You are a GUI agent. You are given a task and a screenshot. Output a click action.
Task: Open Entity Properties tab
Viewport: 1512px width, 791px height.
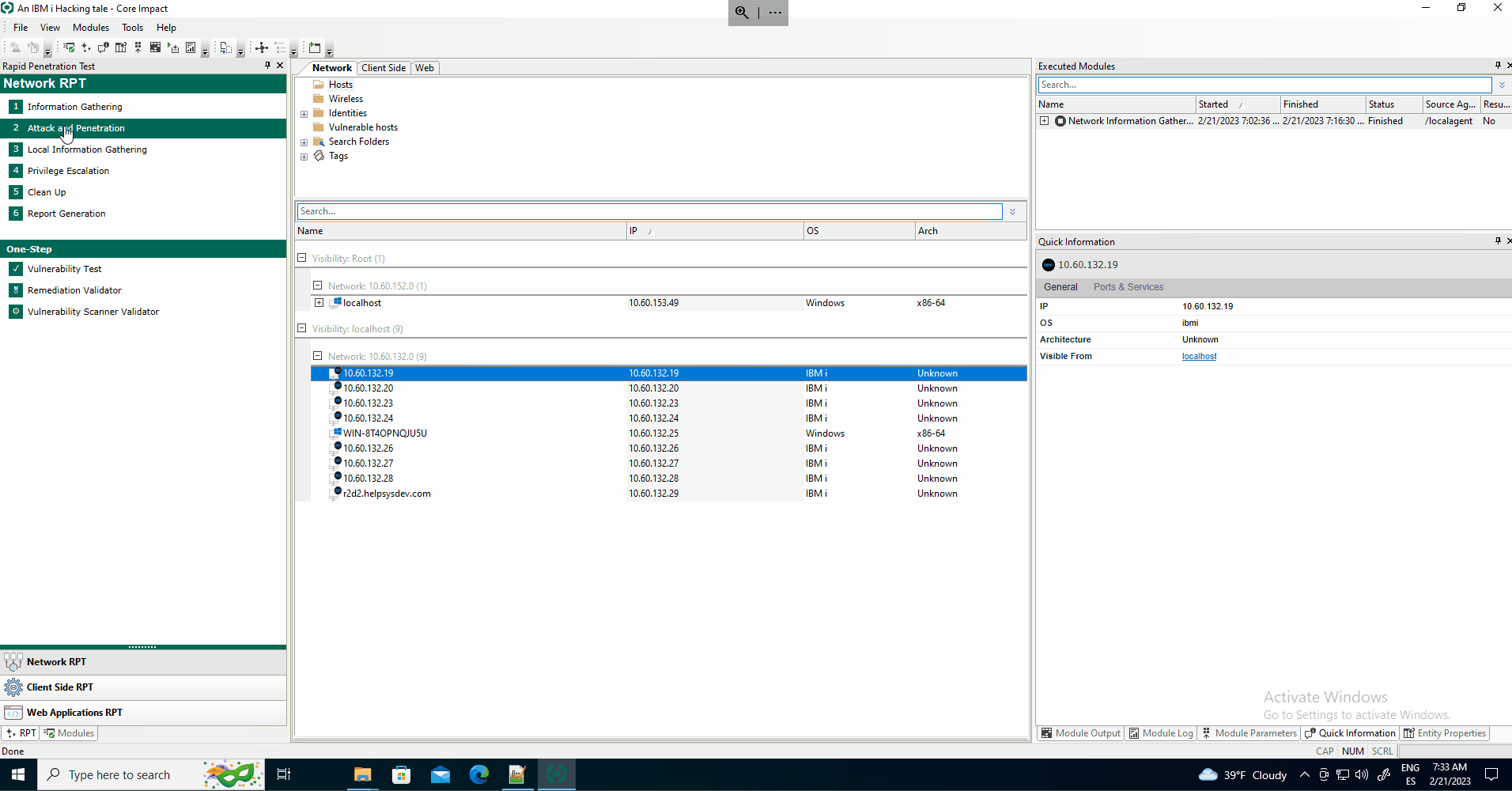(1444, 733)
